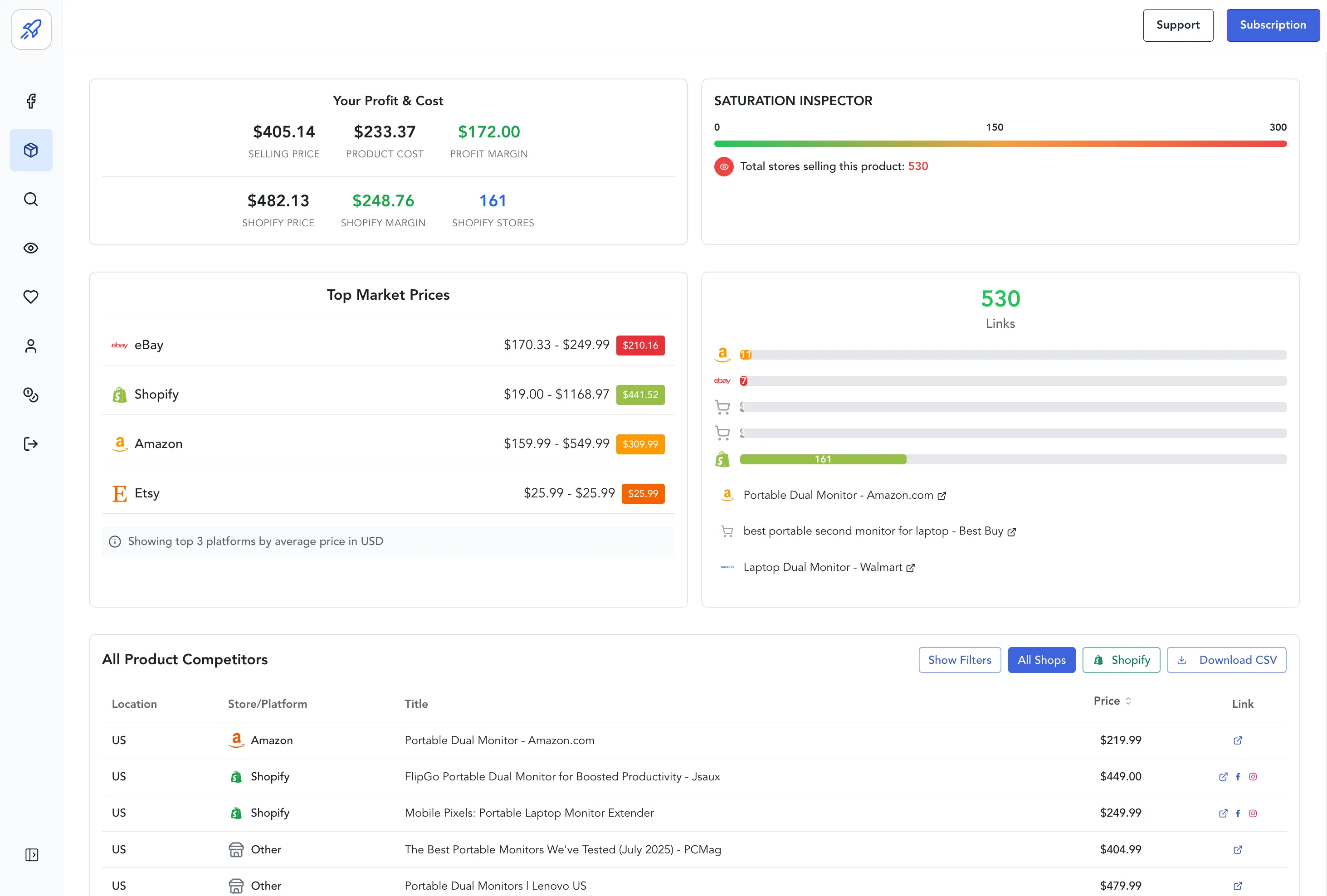Click the Store/Platform column header
The height and width of the screenshot is (896, 1327).
point(267,704)
